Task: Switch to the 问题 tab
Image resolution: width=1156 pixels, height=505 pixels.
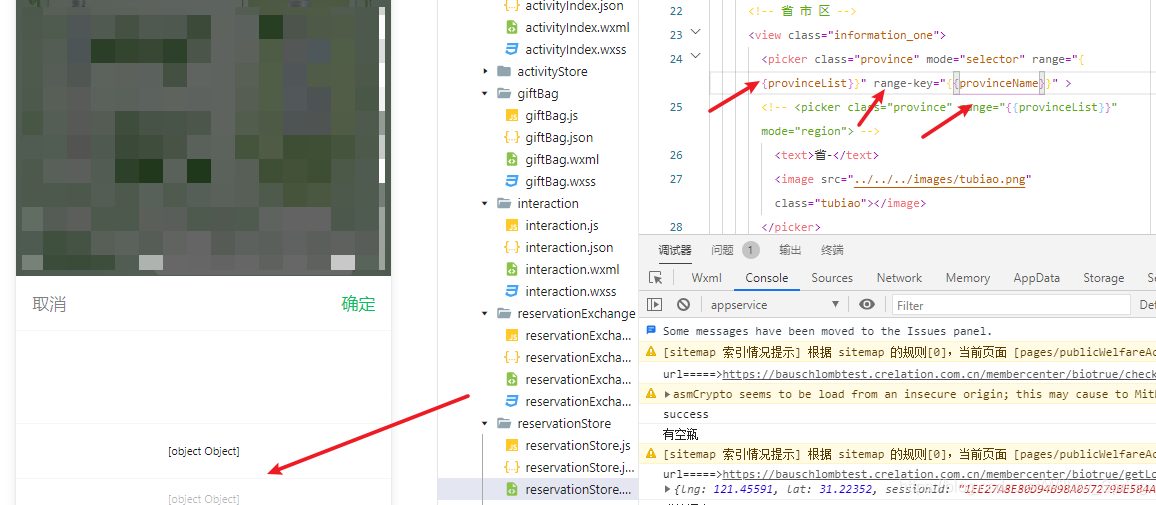Action: point(722,250)
